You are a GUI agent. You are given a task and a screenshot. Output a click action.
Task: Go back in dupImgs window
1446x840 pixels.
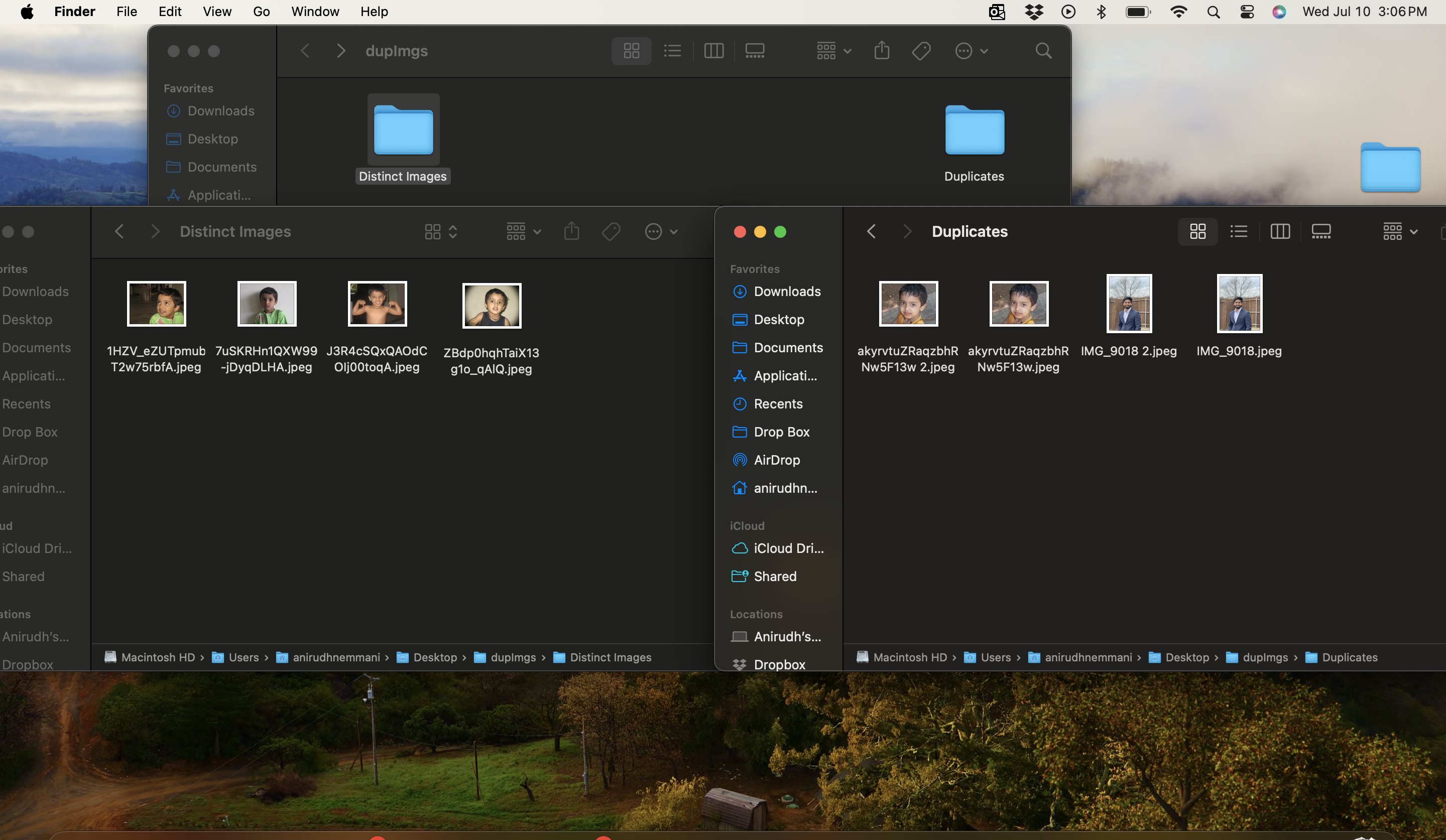tap(305, 51)
